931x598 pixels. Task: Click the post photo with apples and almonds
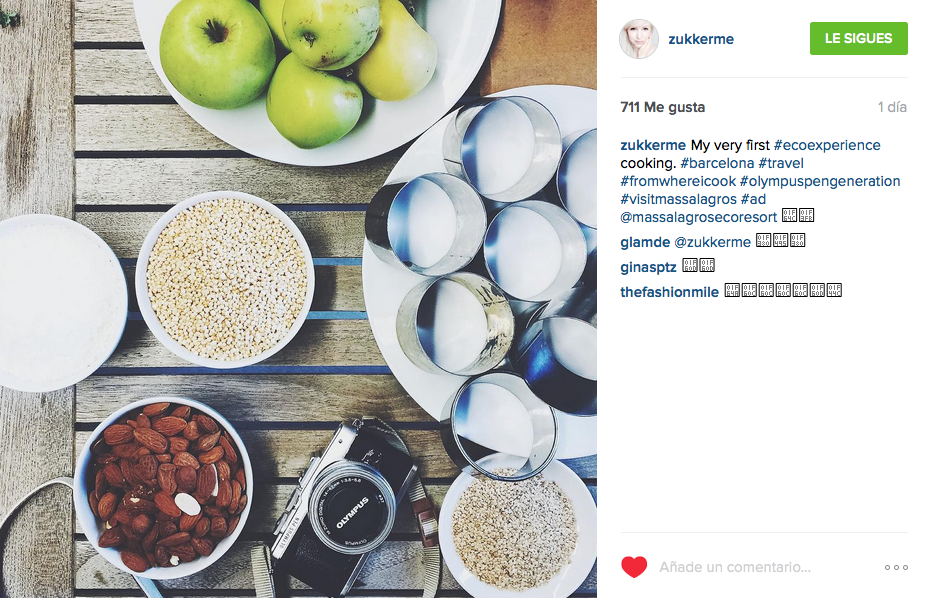pos(298,299)
